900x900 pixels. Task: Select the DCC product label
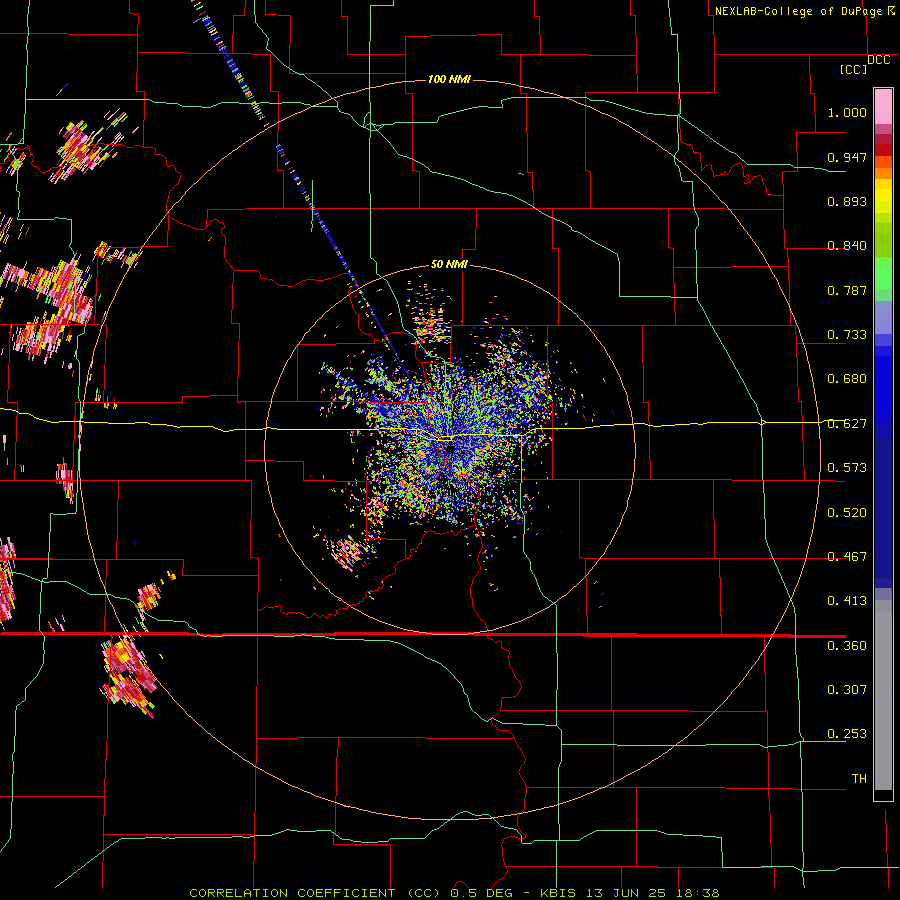[x=879, y=60]
